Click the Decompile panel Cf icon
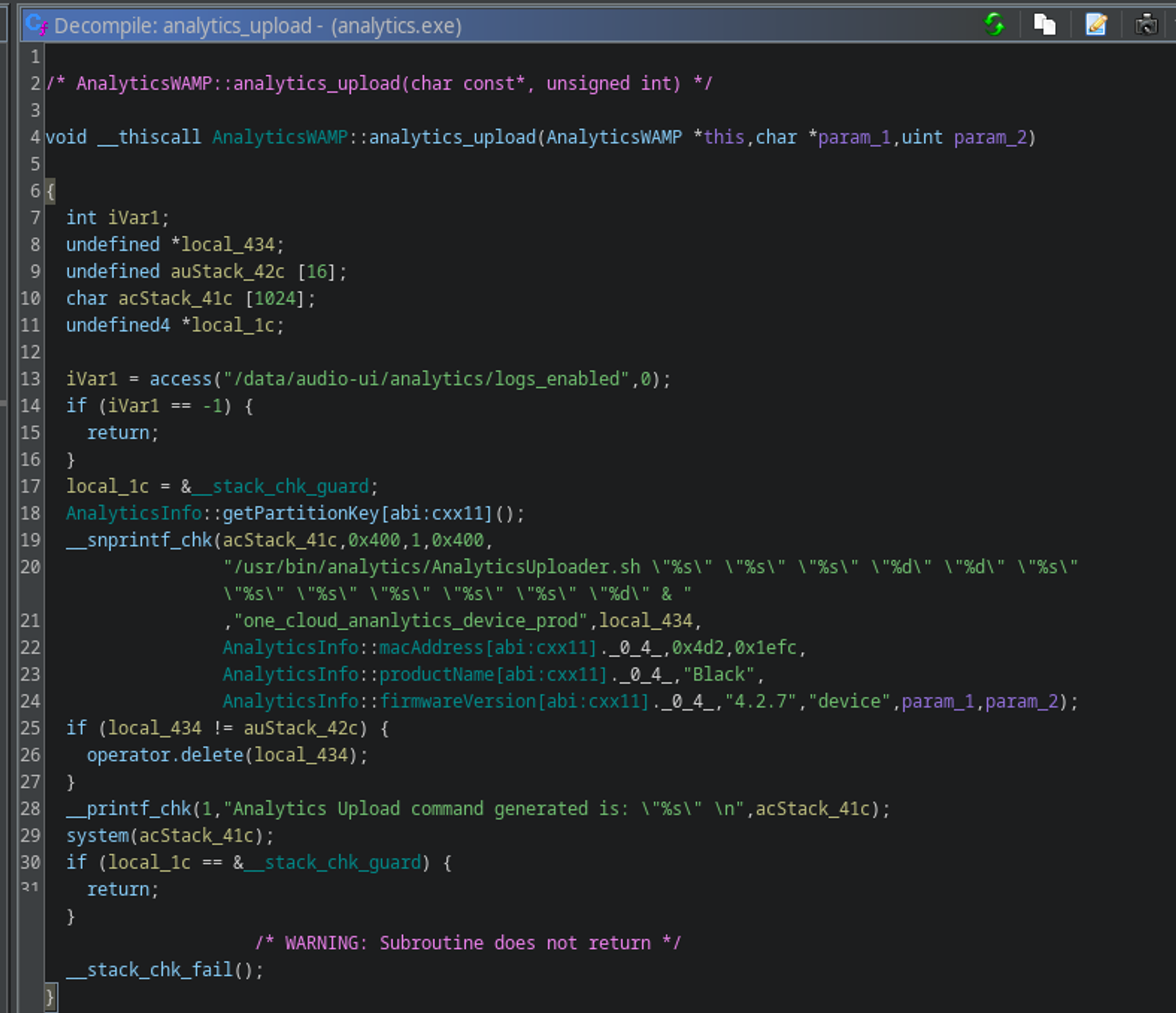1176x1013 pixels. pyautogui.click(x=36, y=25)
